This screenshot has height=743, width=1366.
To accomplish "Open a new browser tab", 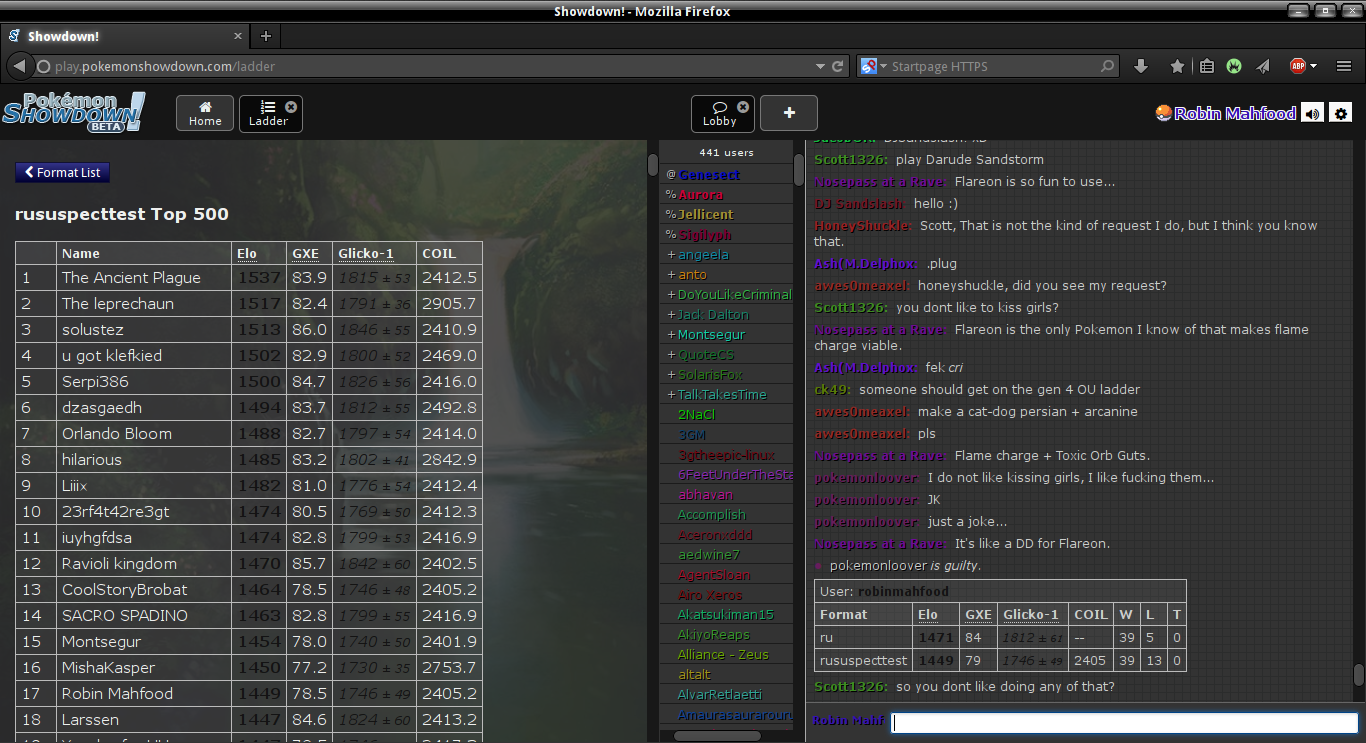I will tap(265, 36).
